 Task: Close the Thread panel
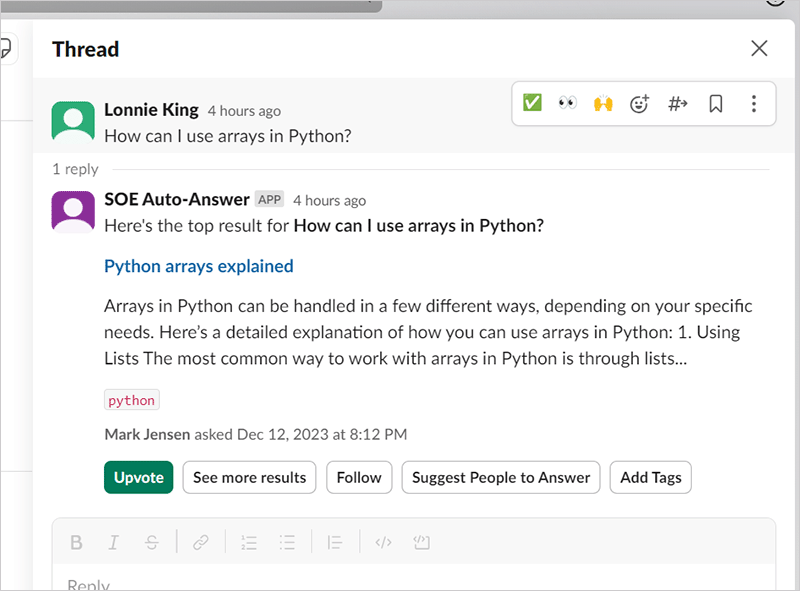(759, 48)
